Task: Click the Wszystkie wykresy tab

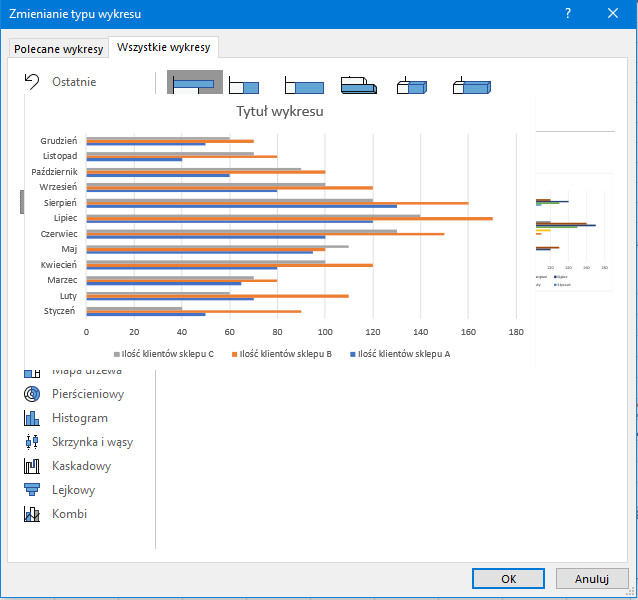Action: click(x=163, y=48)
